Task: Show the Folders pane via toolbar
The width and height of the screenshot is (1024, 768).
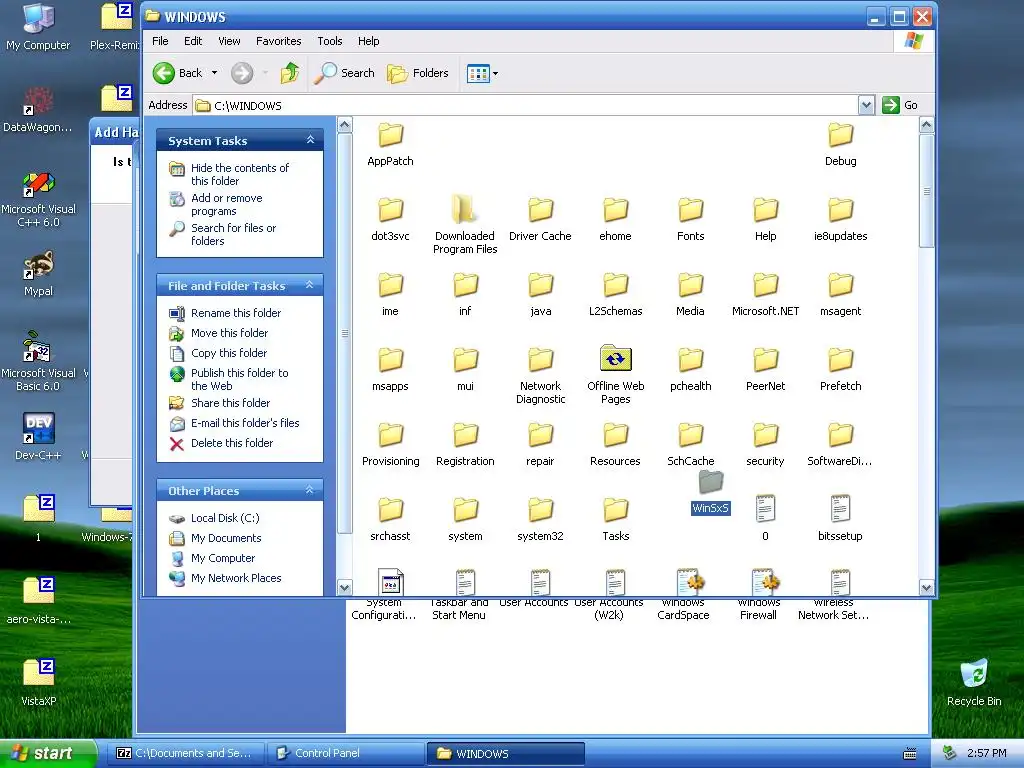Action: pyautogui.click(x=418, y=73)
